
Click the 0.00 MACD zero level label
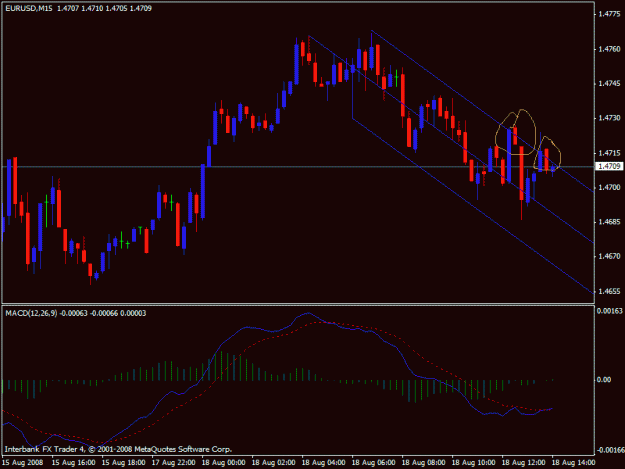[x=604, y=380]
